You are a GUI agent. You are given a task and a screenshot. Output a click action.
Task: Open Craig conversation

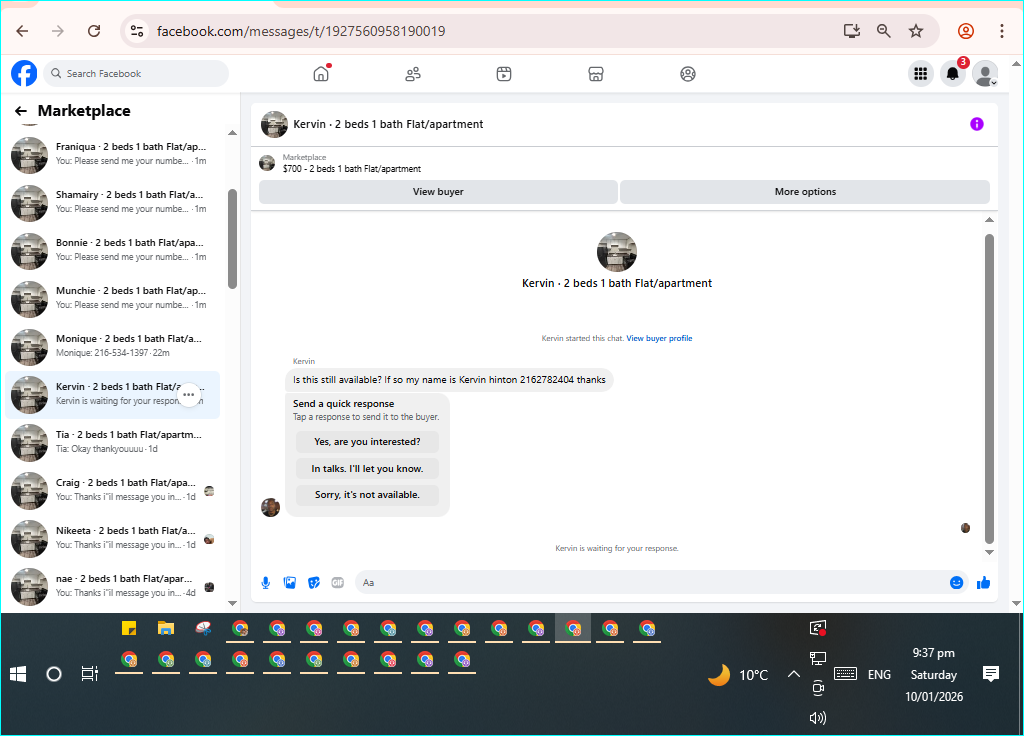112,490
